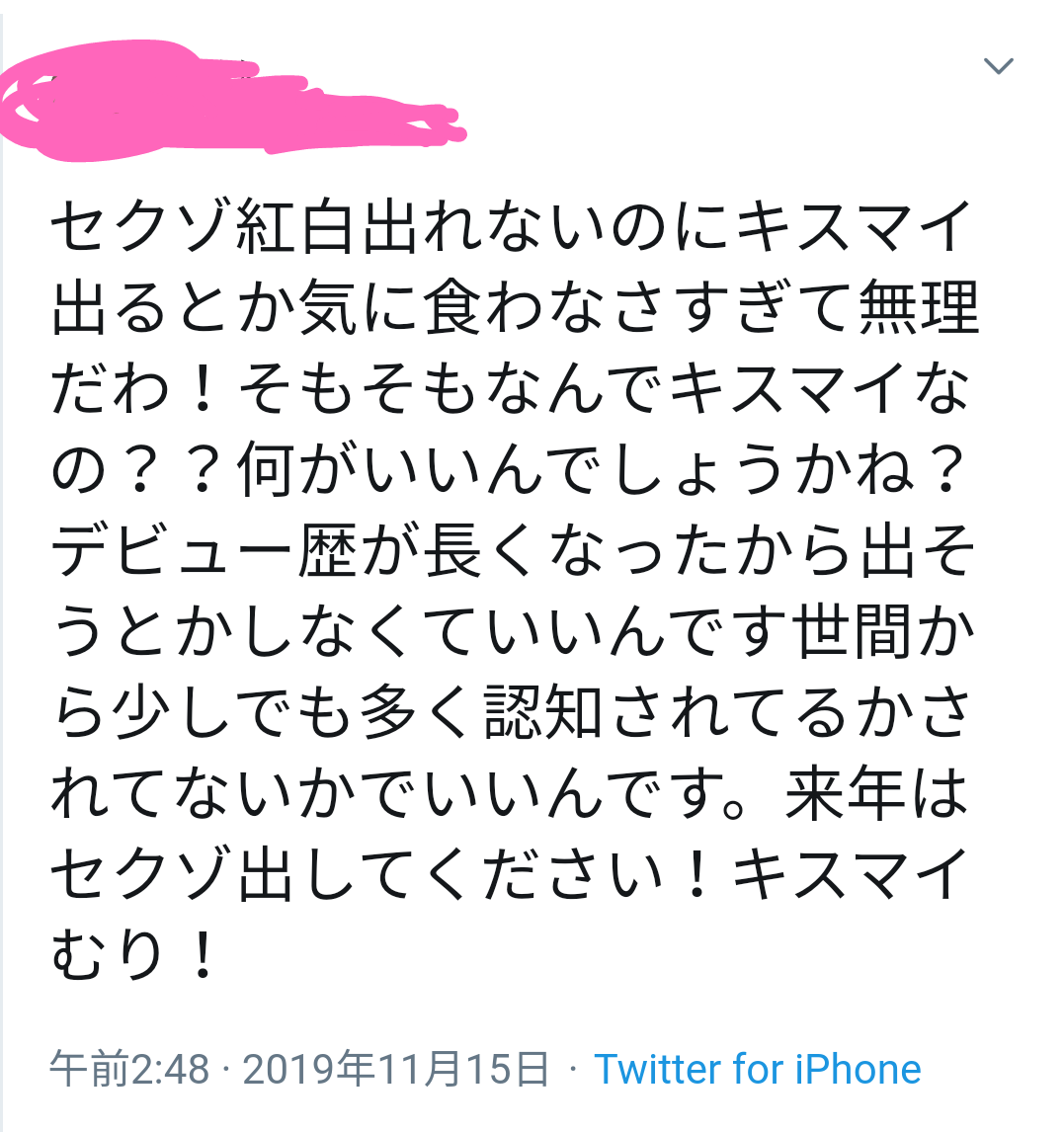The image size is (1064, 1132).
Task: Open the "Twitter for iPhone" source link
Action: (757, 1069)
